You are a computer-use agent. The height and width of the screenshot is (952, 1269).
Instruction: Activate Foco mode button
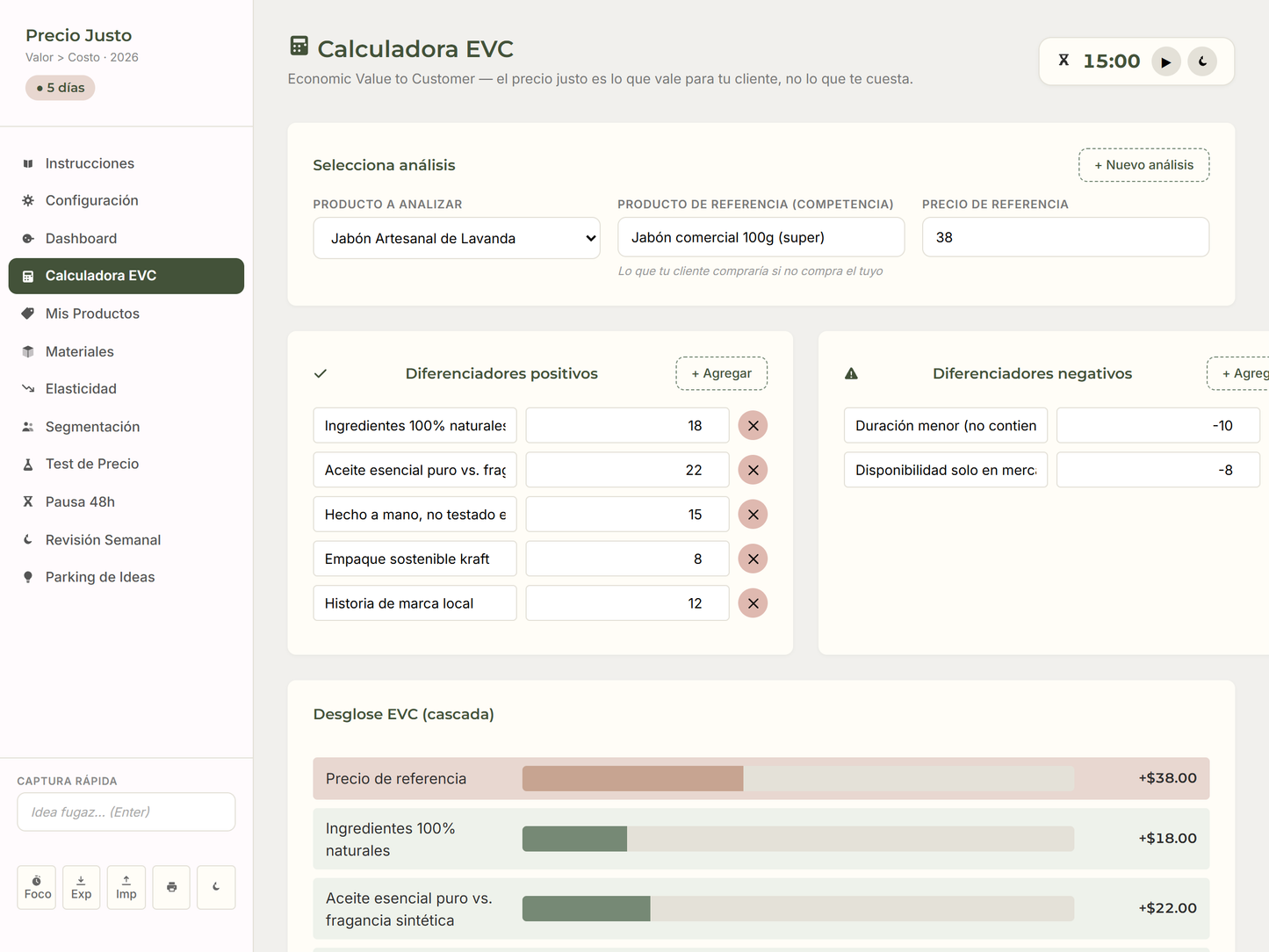tap(38, 887)
